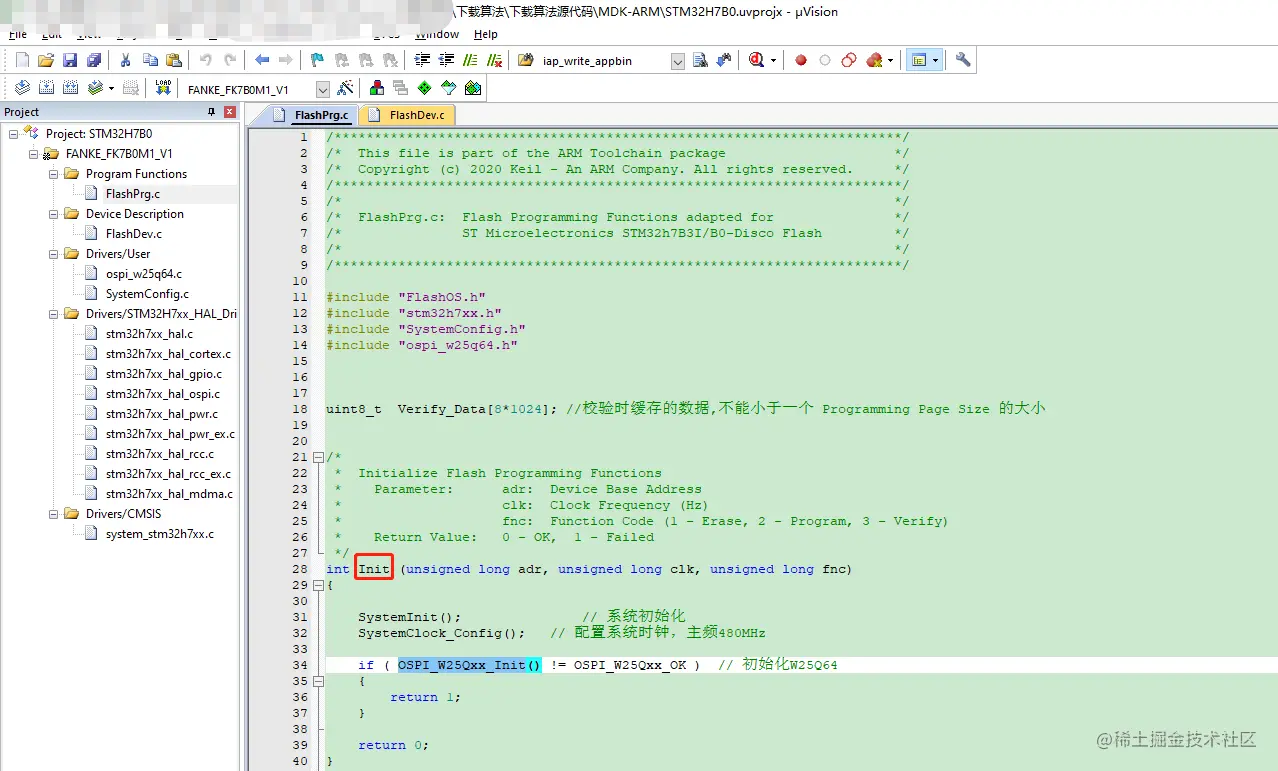Download to flash with LOAD icon
Viewport: 1278px width, 771px height.
point(163,88)
